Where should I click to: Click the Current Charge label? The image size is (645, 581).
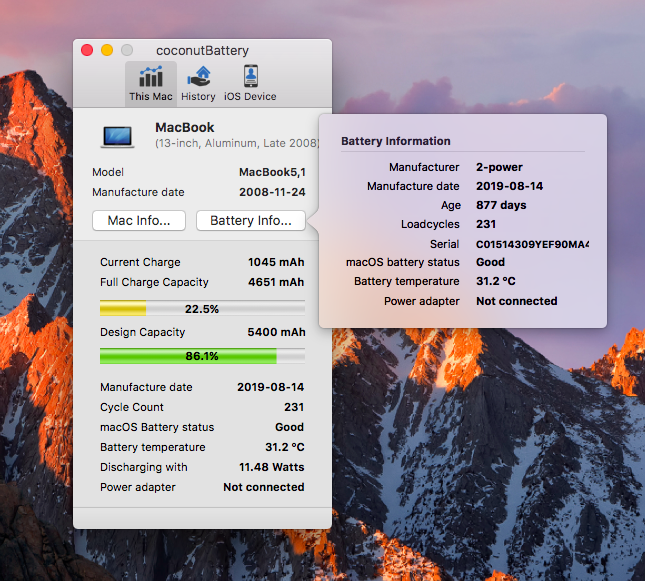140,263
